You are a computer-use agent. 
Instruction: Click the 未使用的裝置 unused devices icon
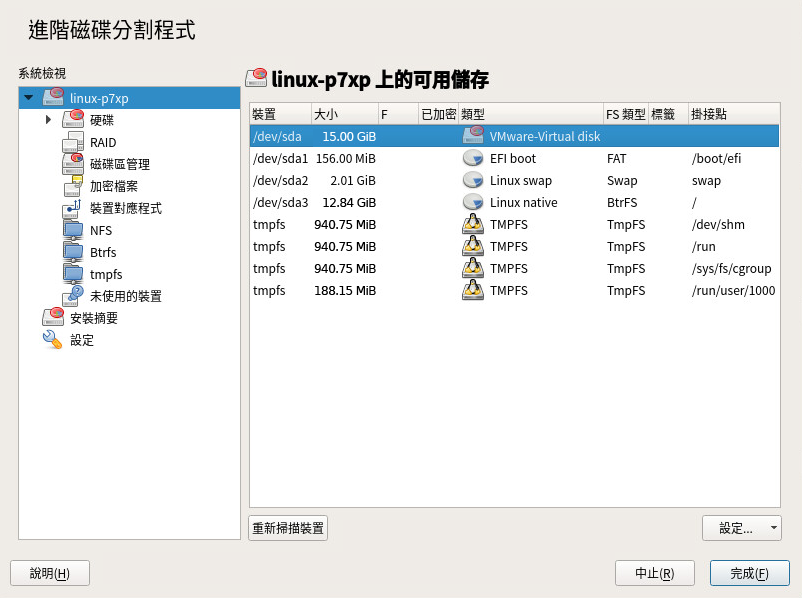click(73, 295)
